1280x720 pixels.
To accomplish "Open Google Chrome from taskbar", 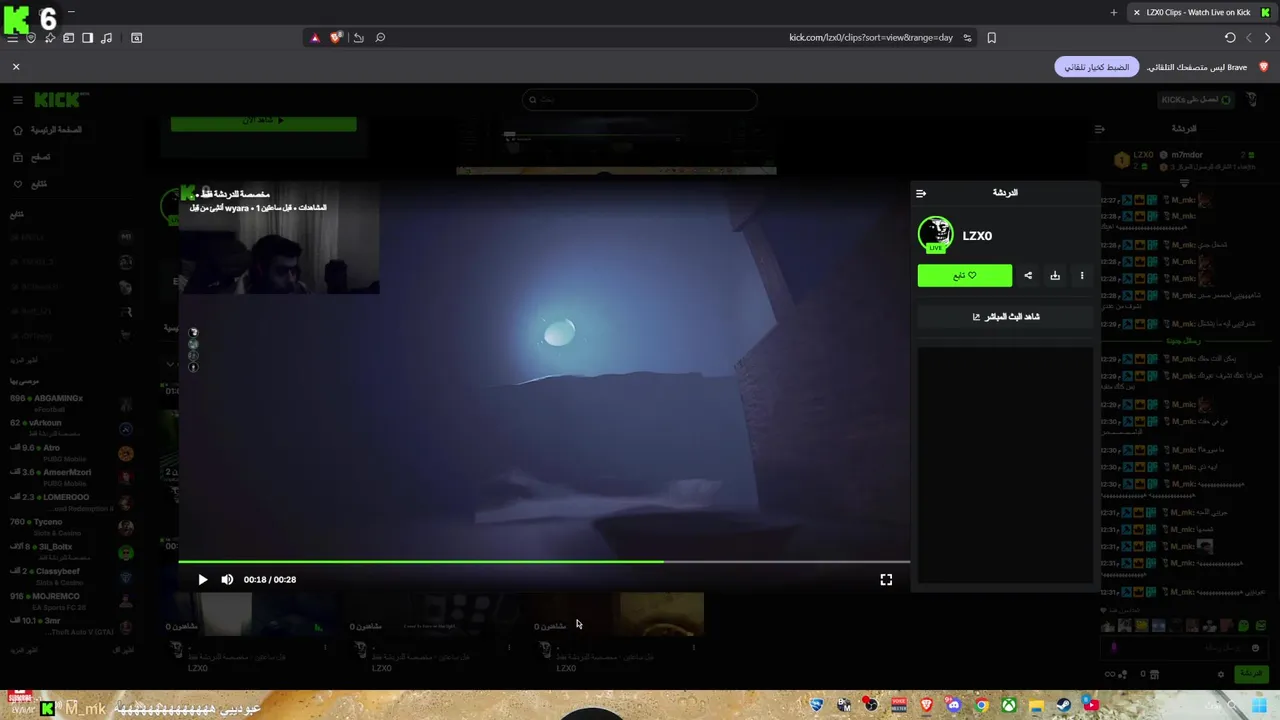I will coord(982,705).
